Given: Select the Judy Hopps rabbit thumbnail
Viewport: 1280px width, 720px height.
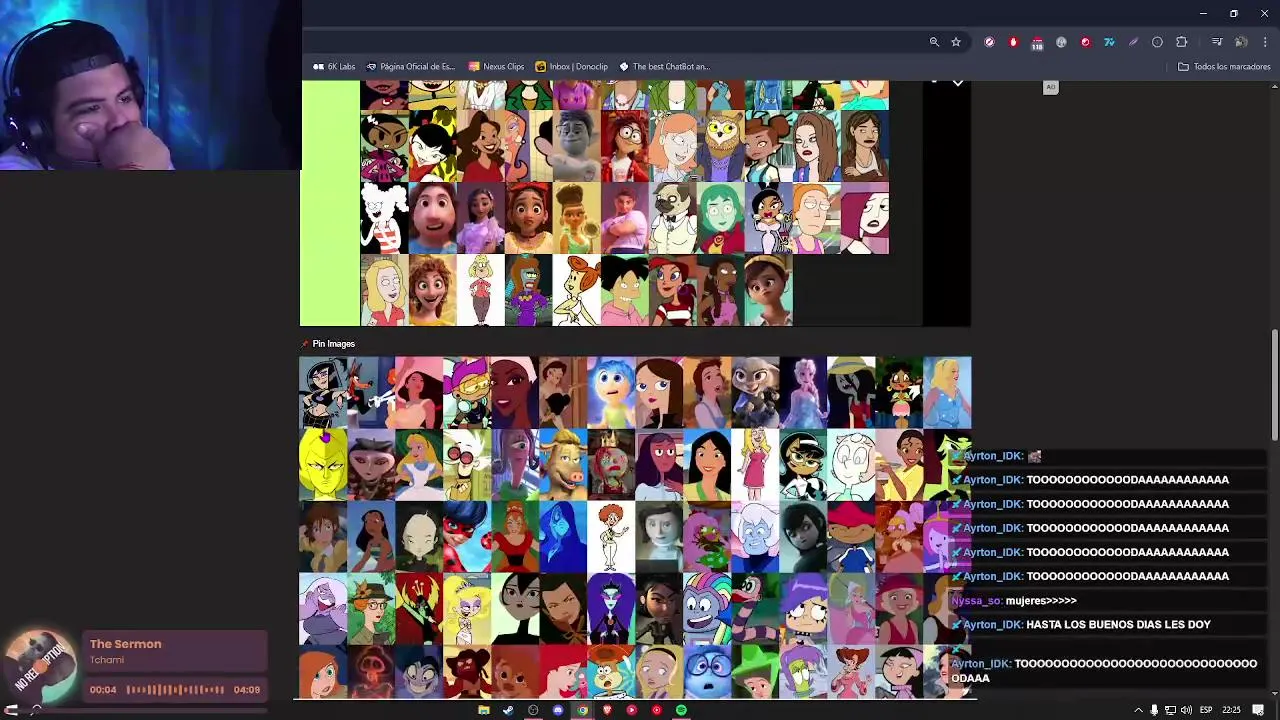Looking at the screenshot, I should click(x=755, y=393).
